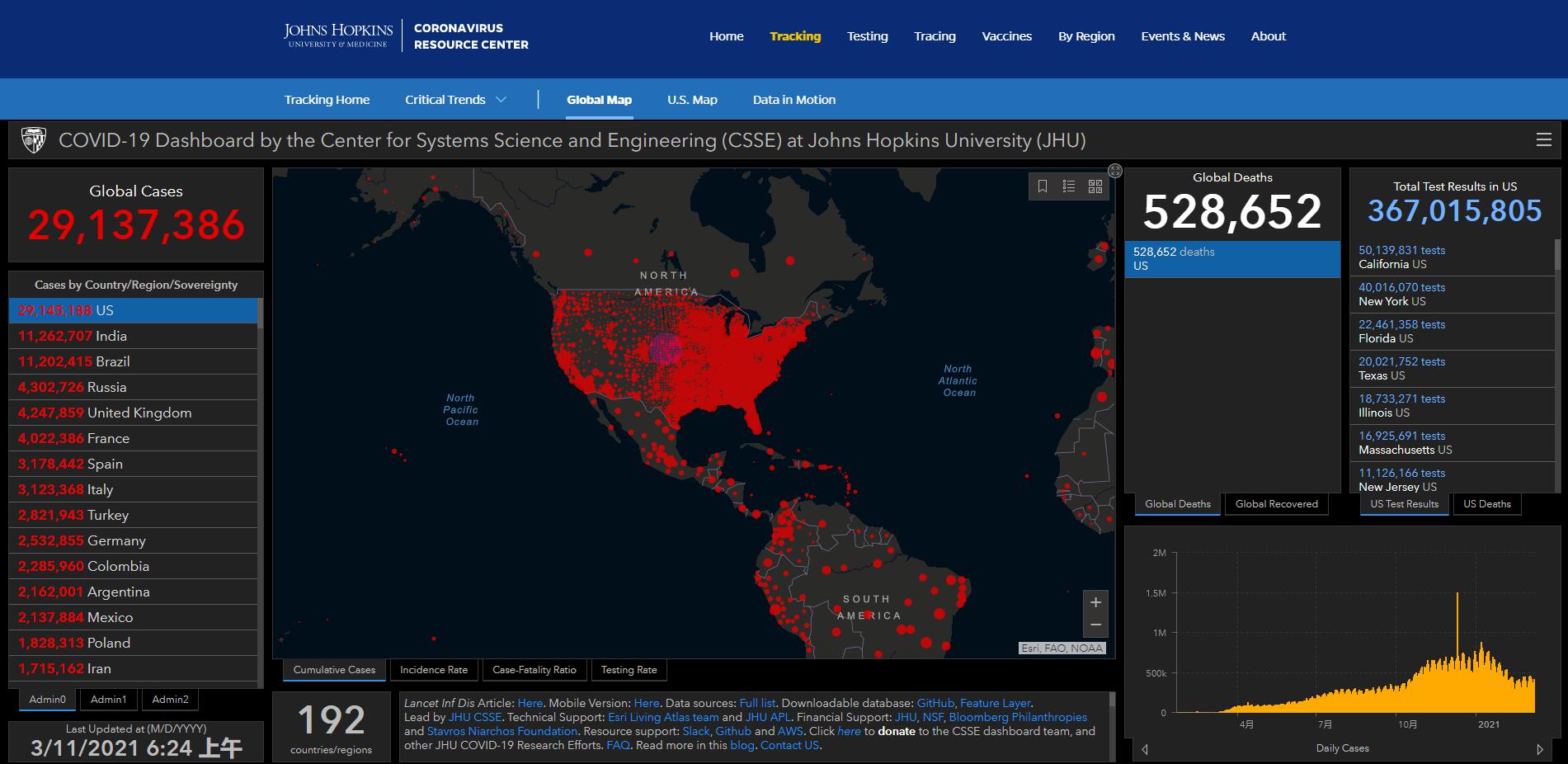Open the Bloomberg Philanthropies link
Screen dimensions: 1568x764
pos(1018,718)
